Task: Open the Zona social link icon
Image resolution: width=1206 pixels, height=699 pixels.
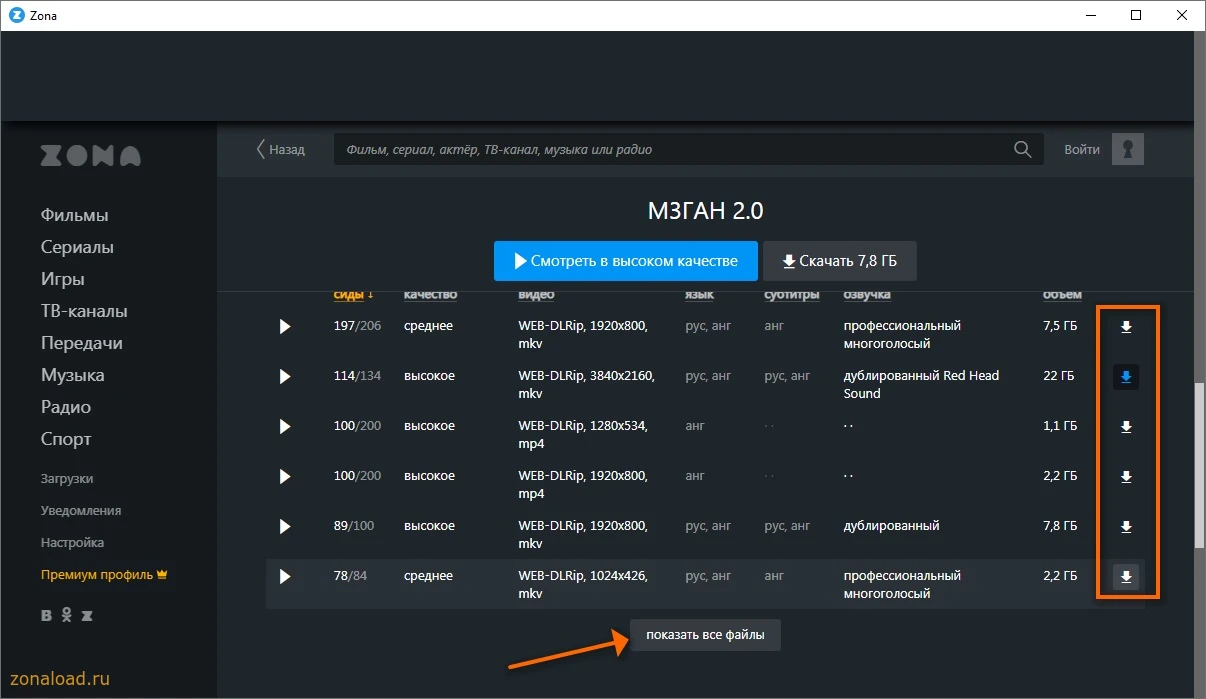Action: click(87, 615)
